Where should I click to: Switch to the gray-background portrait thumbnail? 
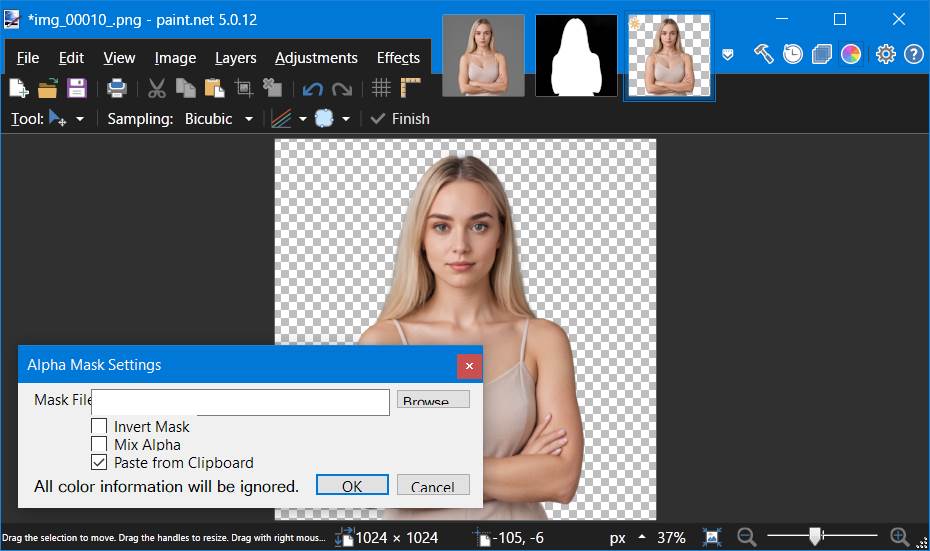coord(483,56)
